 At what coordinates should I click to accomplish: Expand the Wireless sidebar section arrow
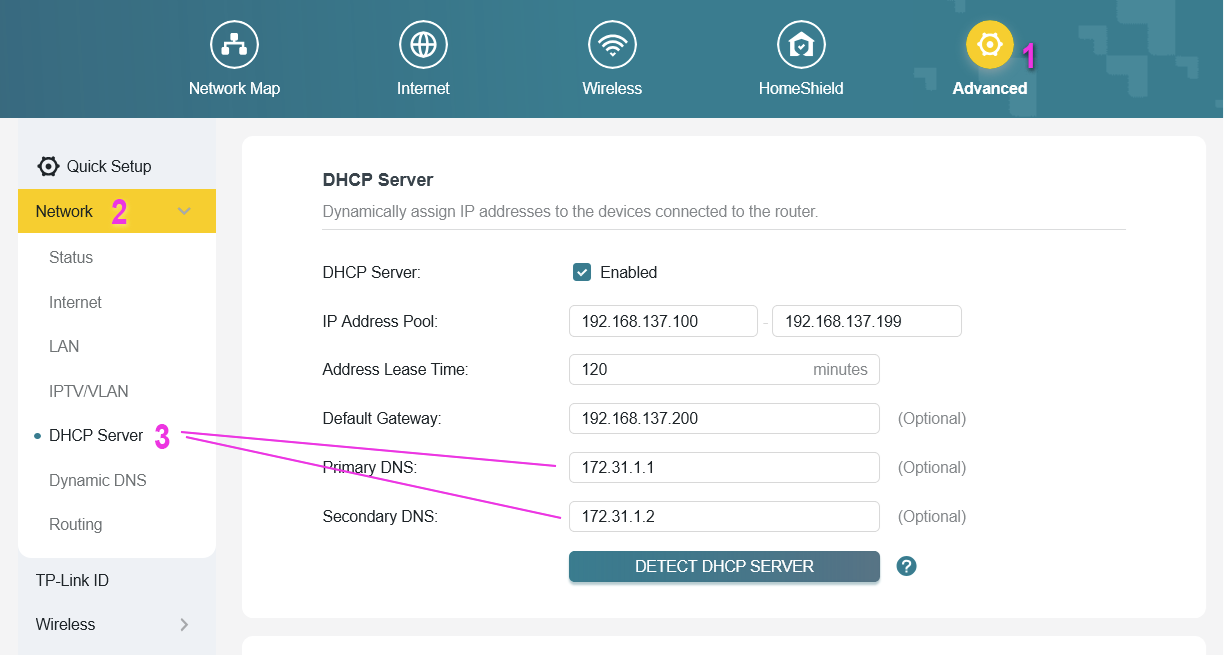pyautogui.click(x=184, y=625)
